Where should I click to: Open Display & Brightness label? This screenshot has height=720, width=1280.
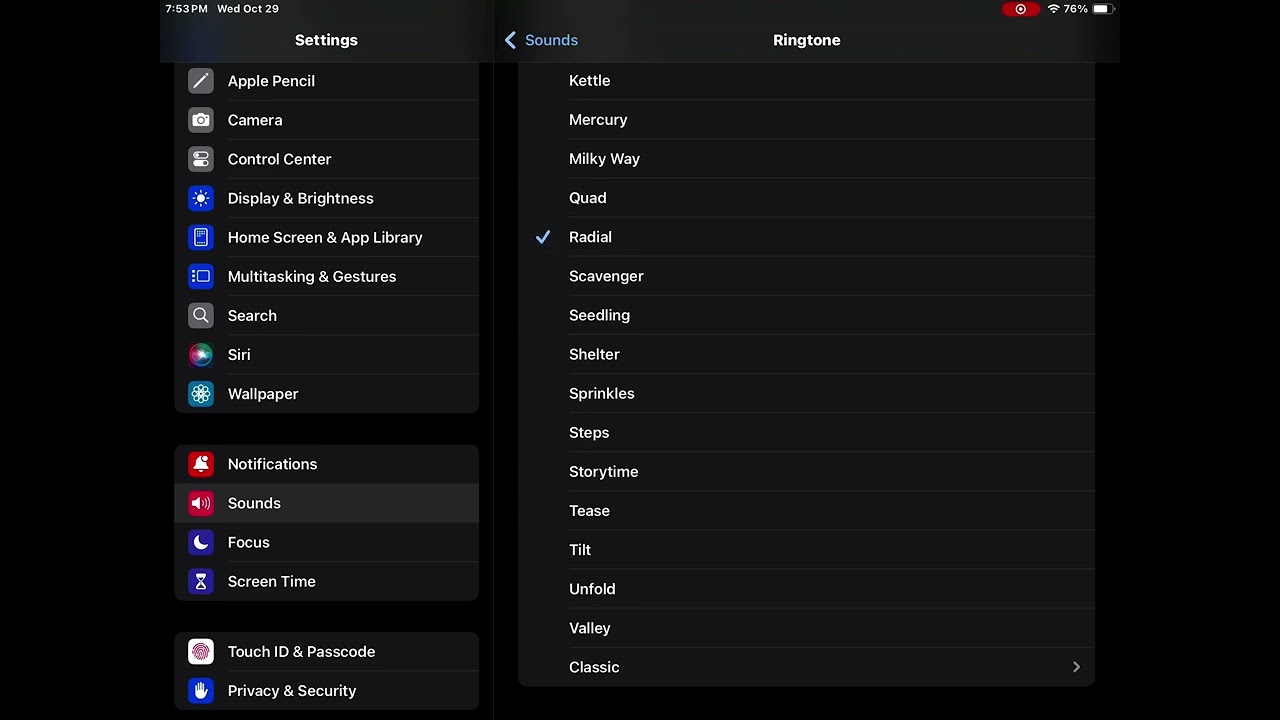click(300, 198)
